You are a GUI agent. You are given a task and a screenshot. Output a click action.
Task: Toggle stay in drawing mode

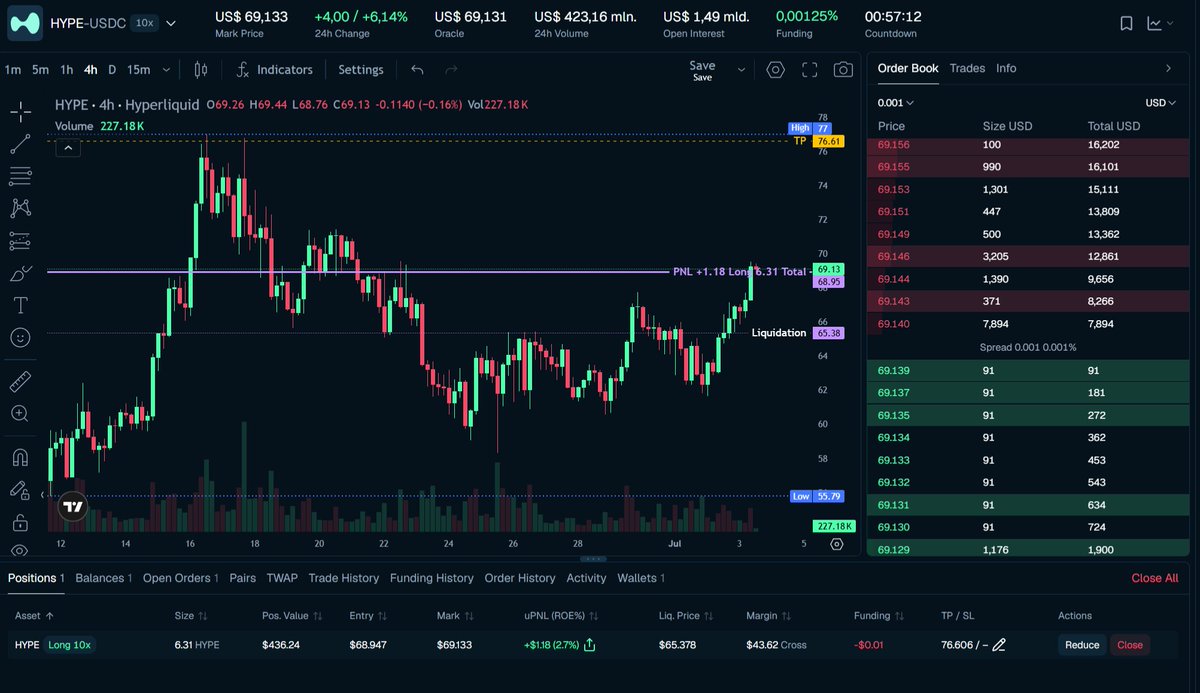tap(20, 490)
